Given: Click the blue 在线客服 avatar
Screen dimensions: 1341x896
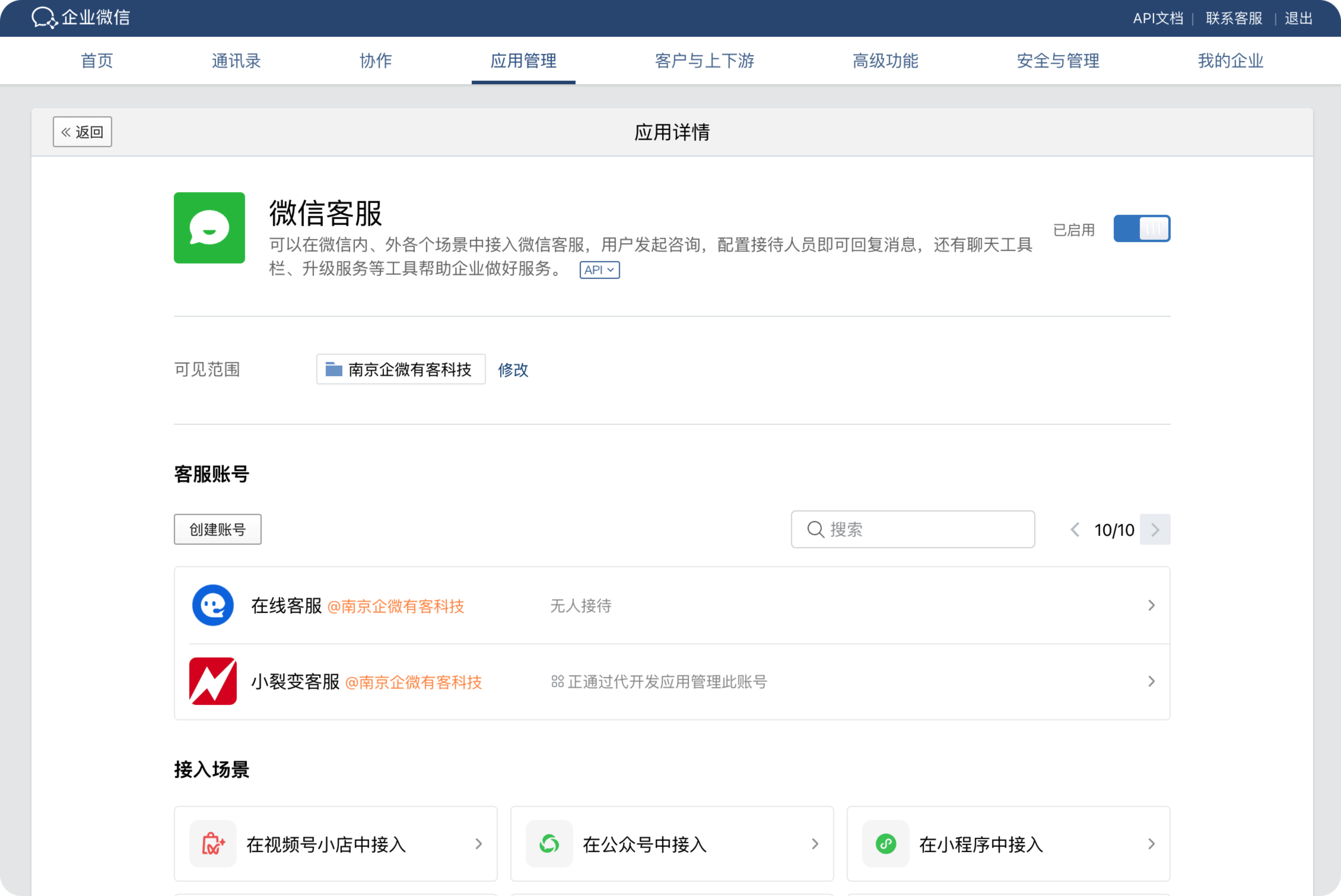Looking at the screenshot, I should tap(213, 605).
